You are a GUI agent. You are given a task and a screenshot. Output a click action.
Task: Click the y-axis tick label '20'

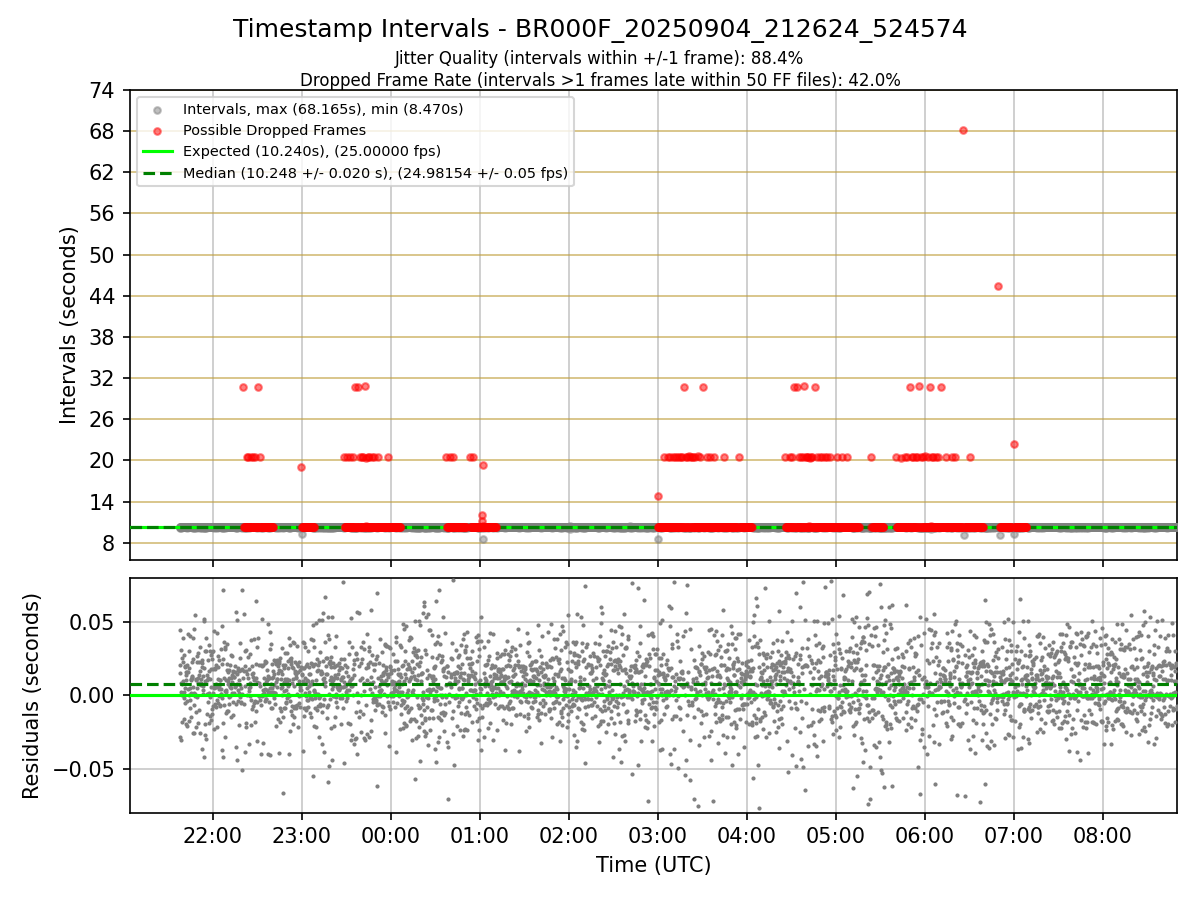103,460
